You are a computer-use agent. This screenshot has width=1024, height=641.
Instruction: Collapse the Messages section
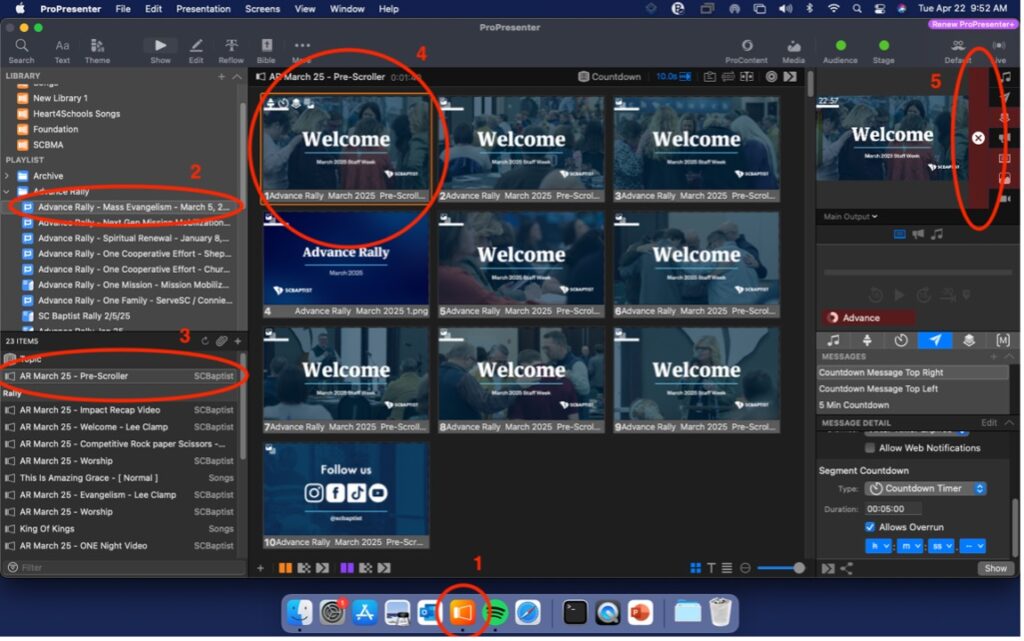pos(1009,356)
